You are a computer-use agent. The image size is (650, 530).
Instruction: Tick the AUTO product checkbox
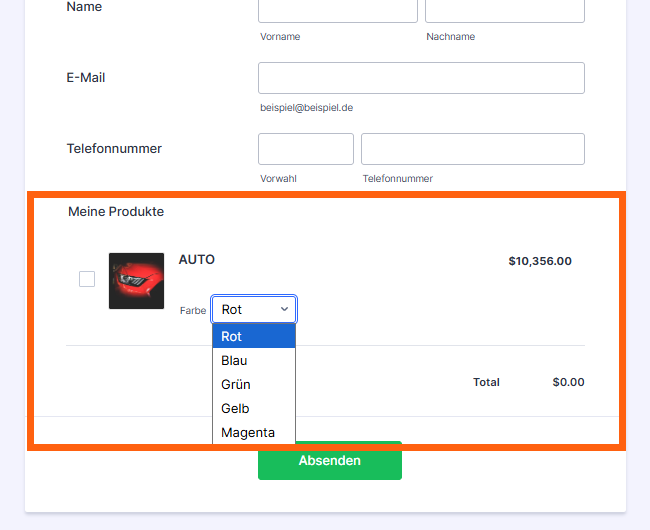(87, 279)
